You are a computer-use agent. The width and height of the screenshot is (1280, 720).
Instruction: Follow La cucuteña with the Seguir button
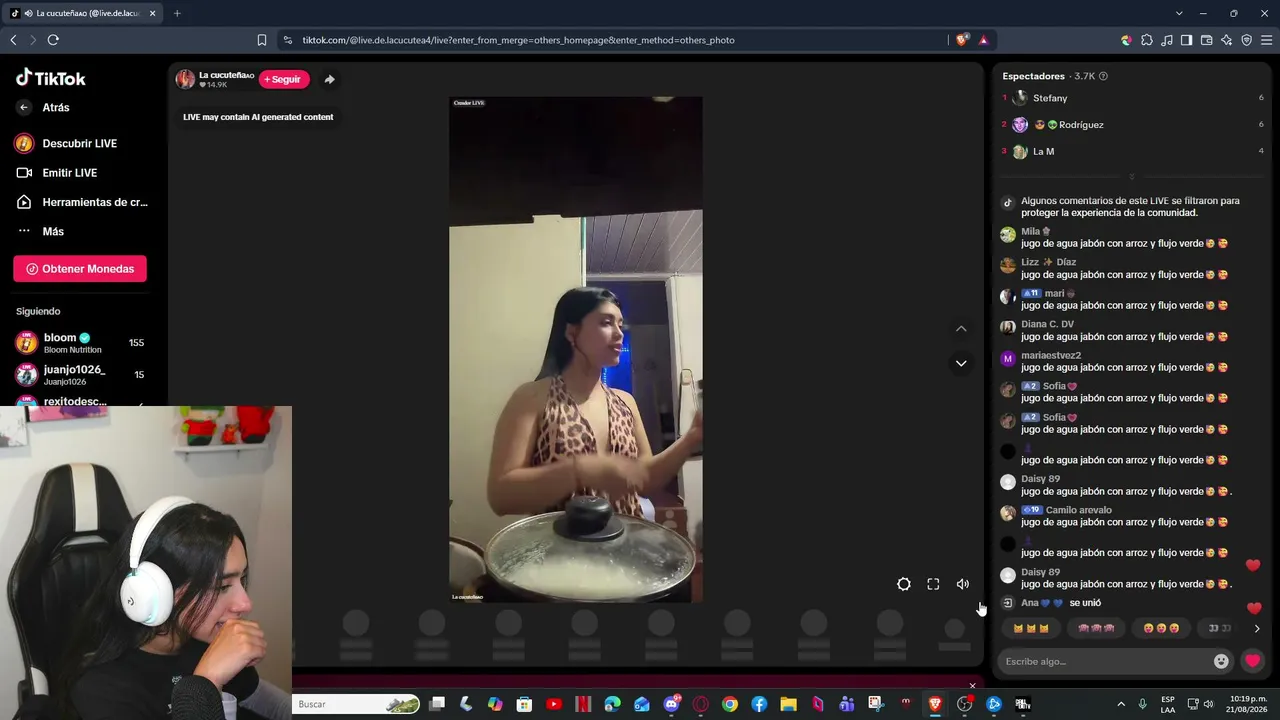pos(284,79)
